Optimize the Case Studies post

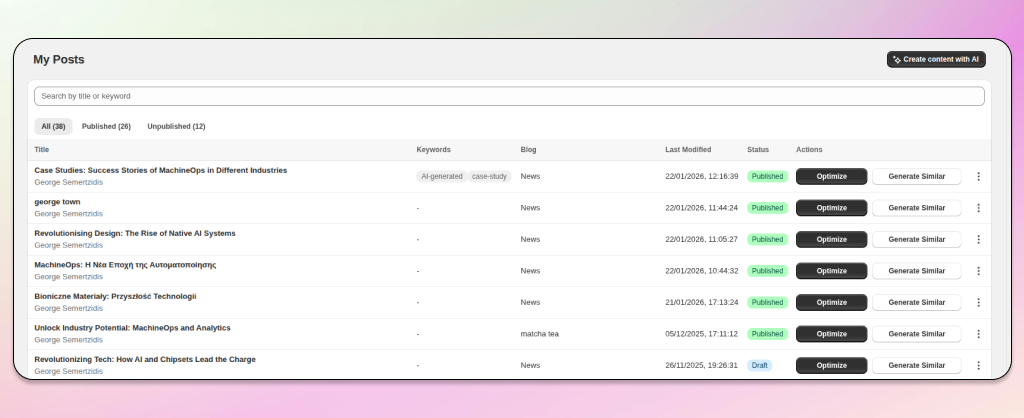pyautogui.click(x=831, y=176)
